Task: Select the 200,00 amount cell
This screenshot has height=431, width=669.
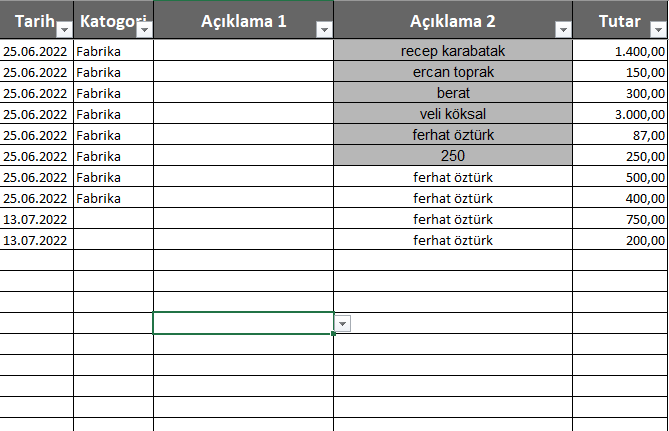Action: pyautogui.click(x=620, y=240)
